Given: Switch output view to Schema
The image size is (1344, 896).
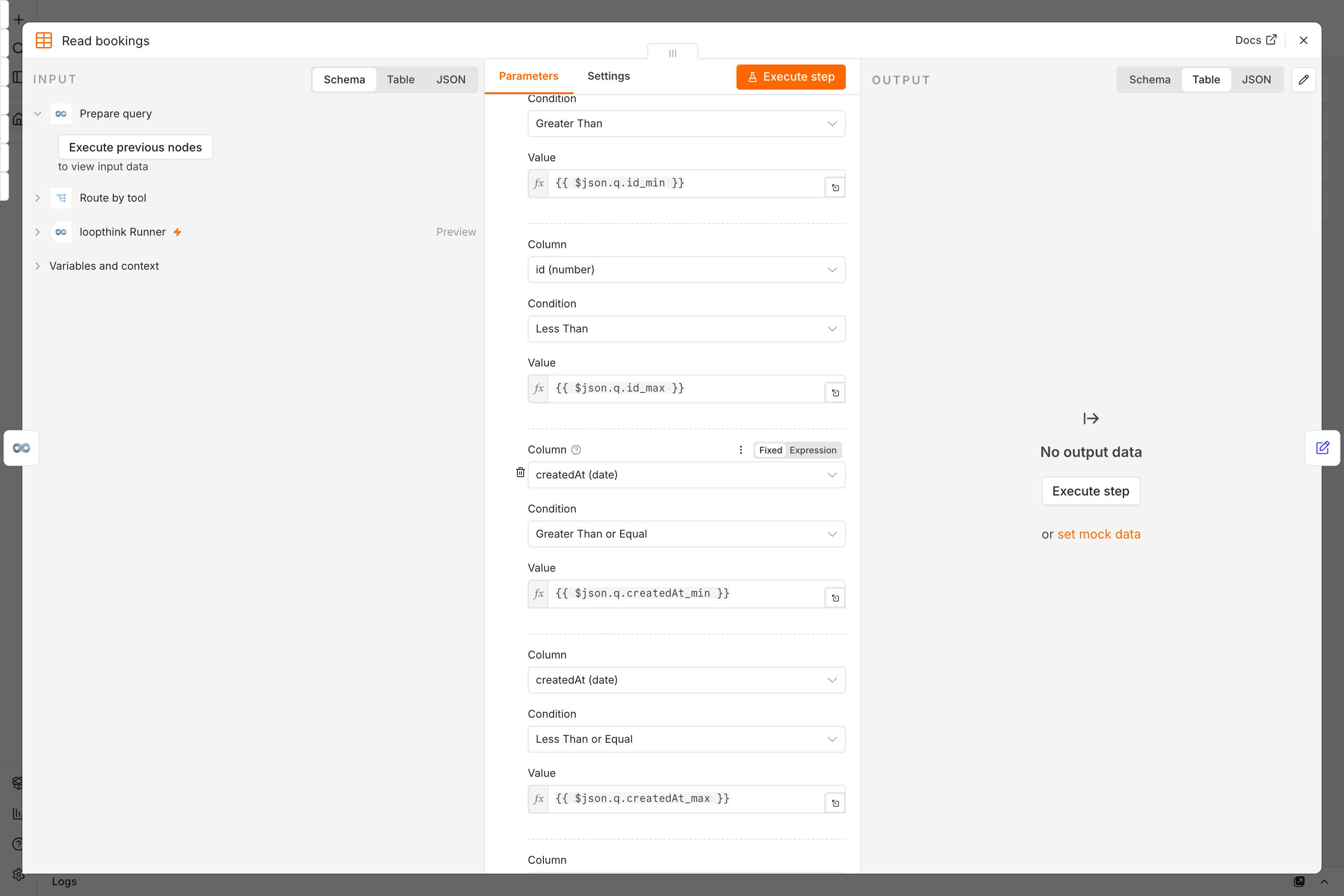Looking at the screenshot, I should [x=1149, y=79].
